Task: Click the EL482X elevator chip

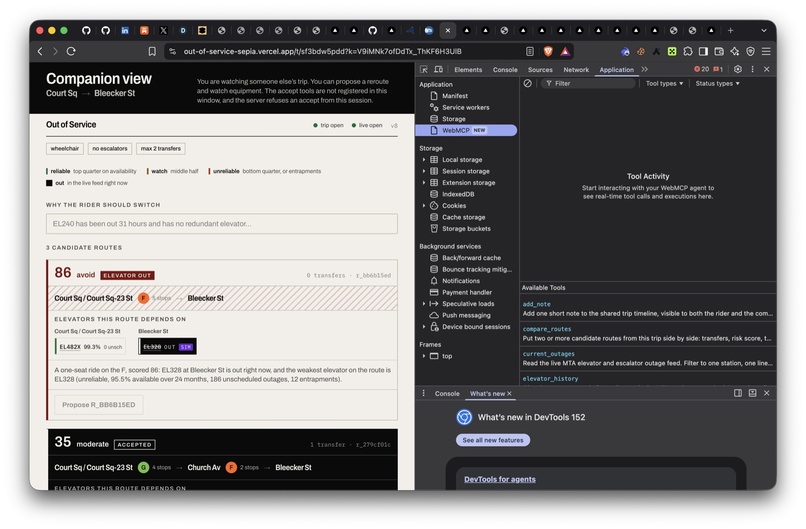Action: tap(90, 347)
